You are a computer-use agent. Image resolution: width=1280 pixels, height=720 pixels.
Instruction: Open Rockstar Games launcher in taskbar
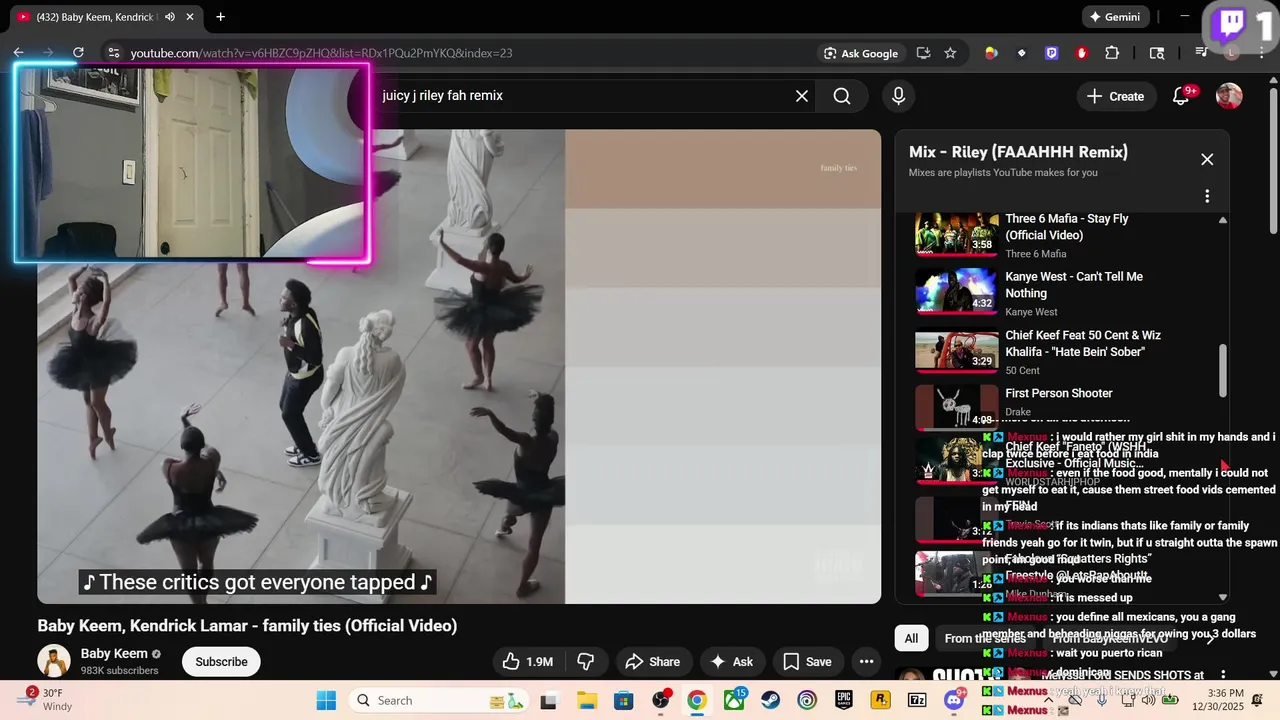(x=881, y=700)
